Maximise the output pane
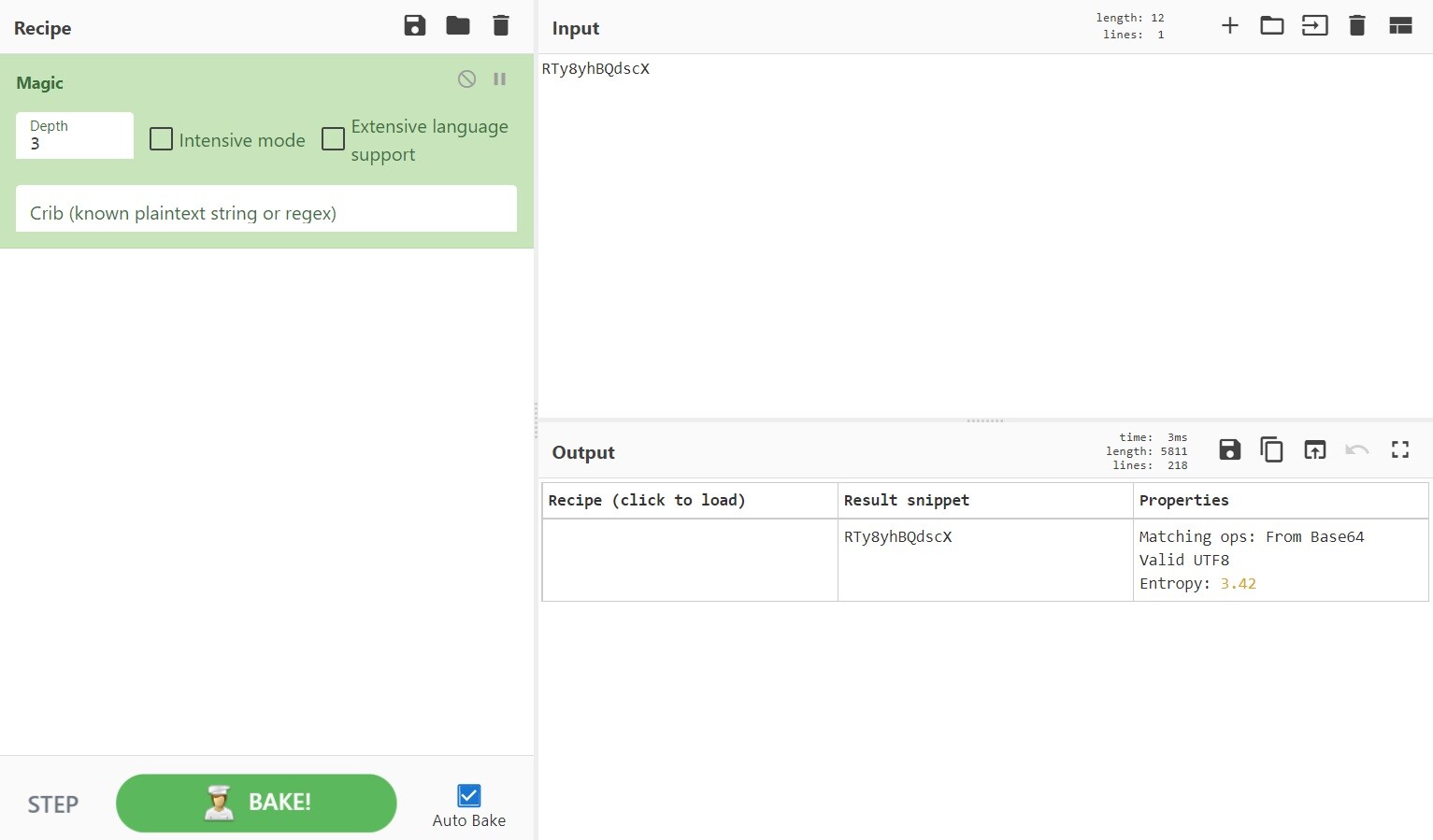This screenshot has height=840, width=1433. [1400, 450]
